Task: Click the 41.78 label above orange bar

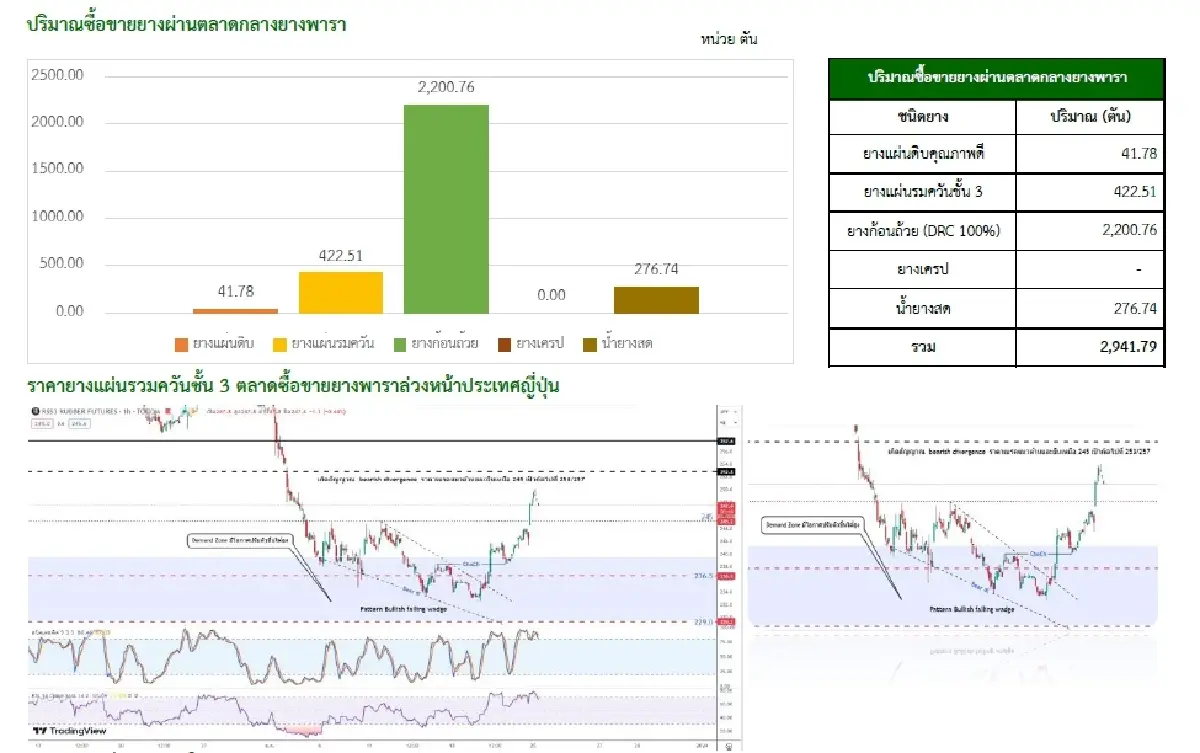Action: 236,291
